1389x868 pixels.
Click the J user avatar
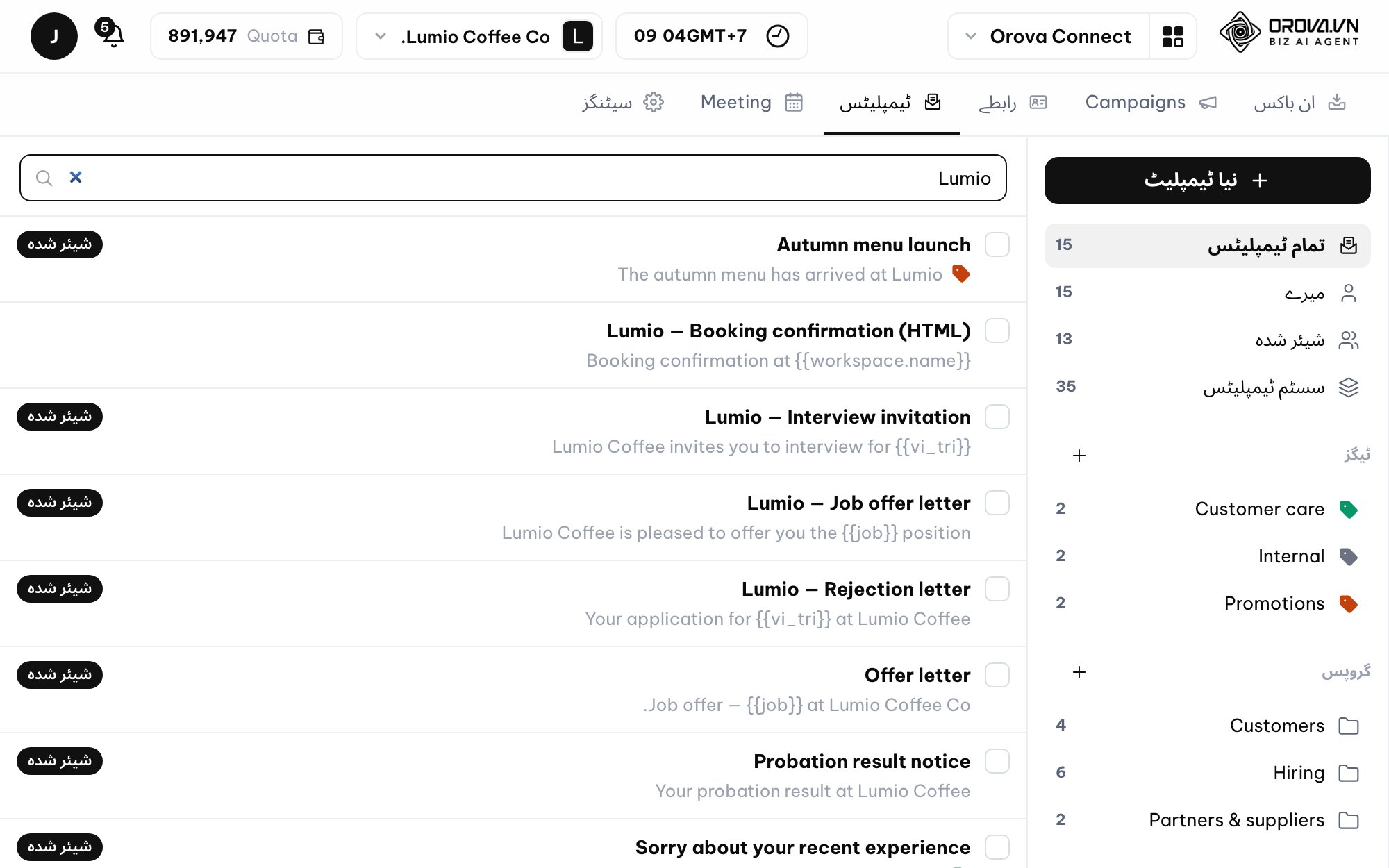54,36
